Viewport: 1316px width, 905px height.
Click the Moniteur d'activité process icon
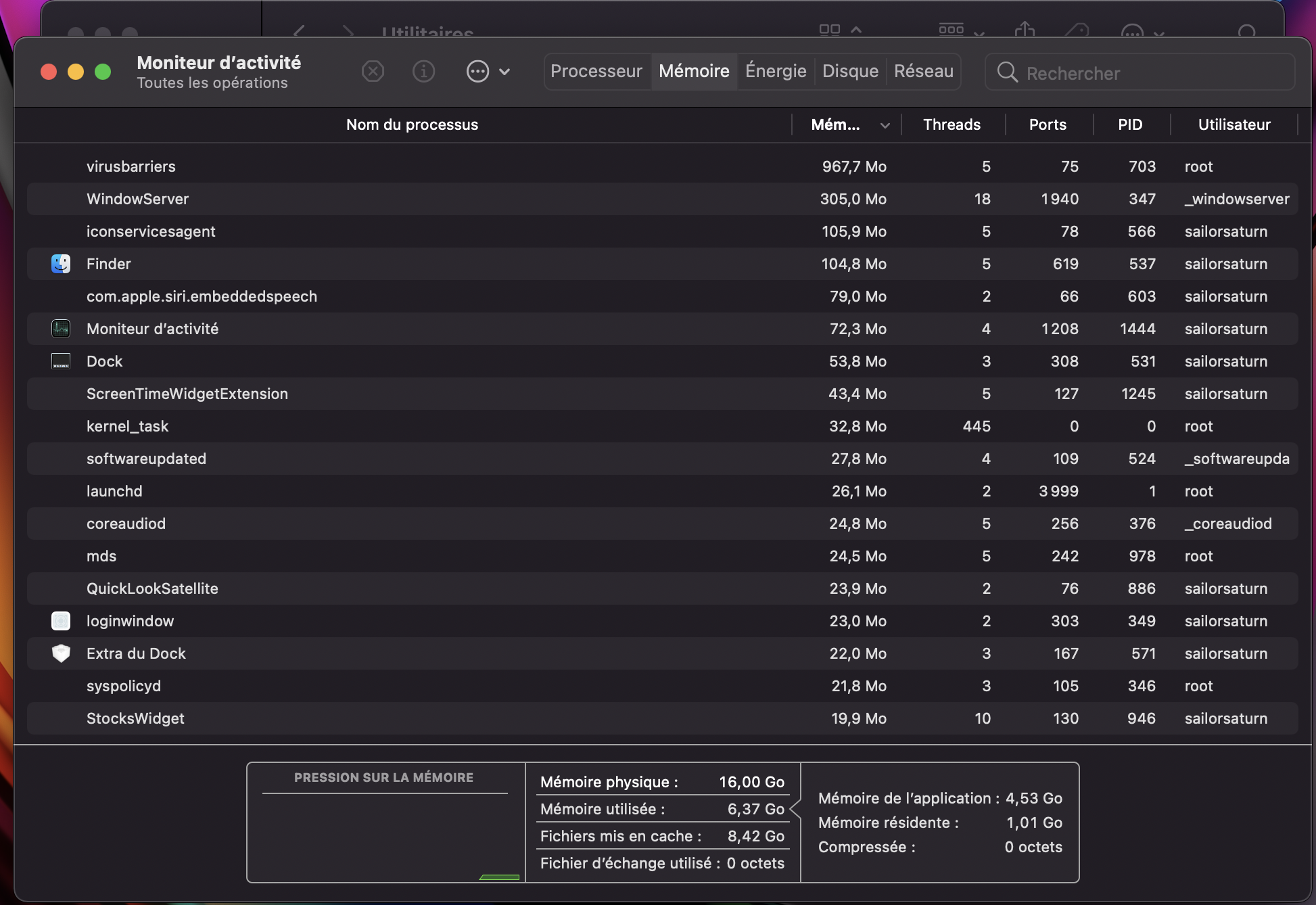[x=61, y=329]
